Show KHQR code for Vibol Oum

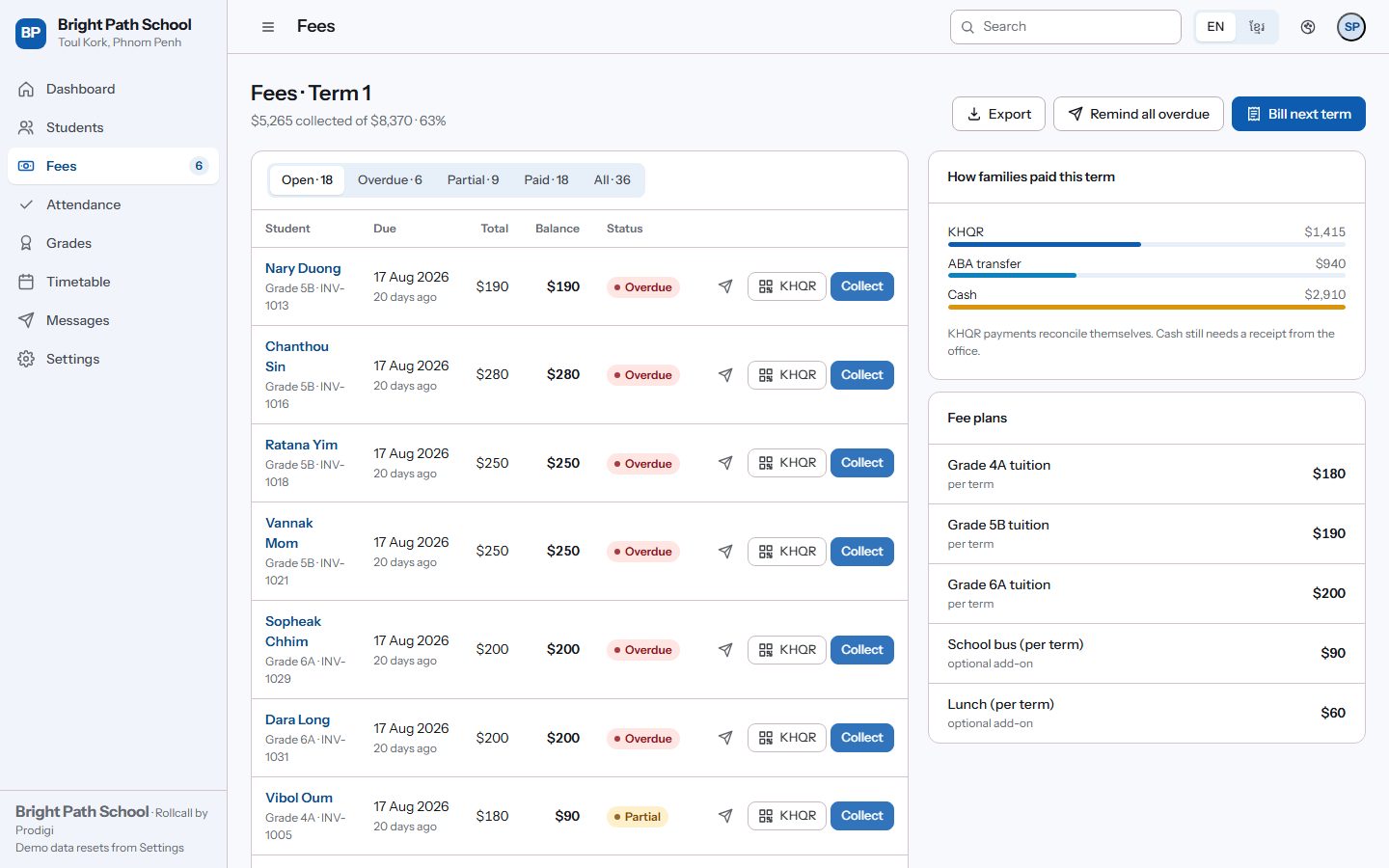[x=787, y=816]
